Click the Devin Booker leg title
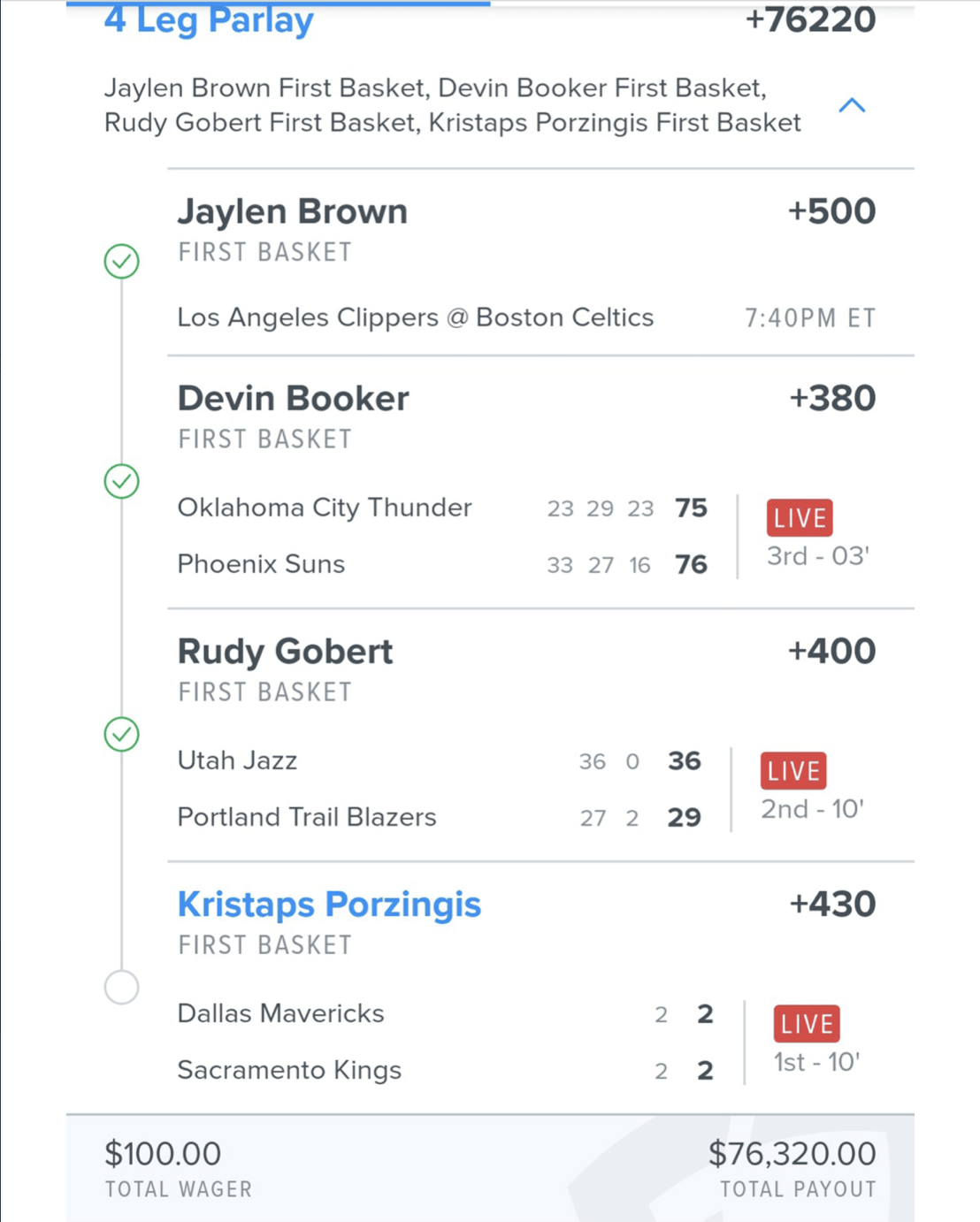 [x=294, y=399]
